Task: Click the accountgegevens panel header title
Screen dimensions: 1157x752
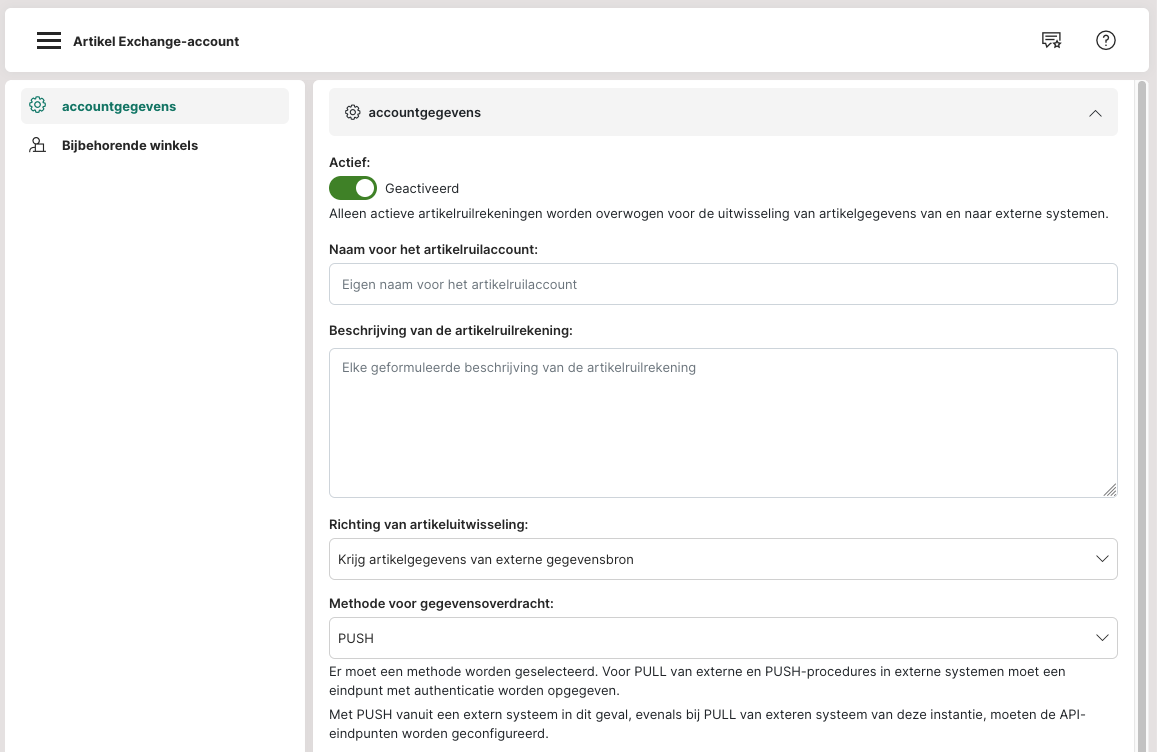Action: 425,113
